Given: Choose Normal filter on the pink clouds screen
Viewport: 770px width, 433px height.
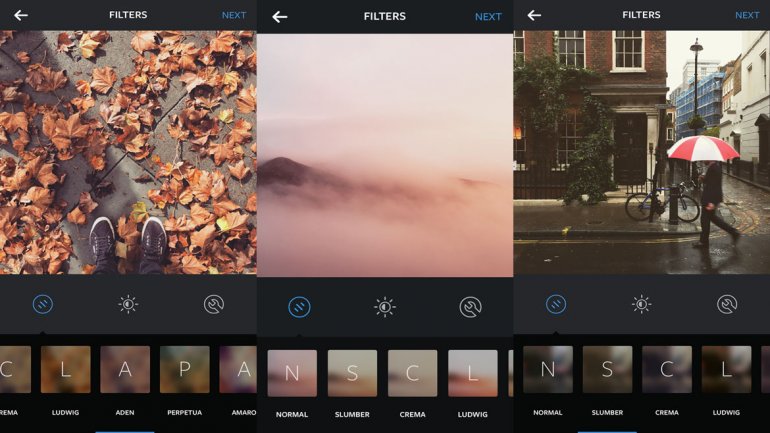Looking at the screenshot, I should tap(292, 373).
